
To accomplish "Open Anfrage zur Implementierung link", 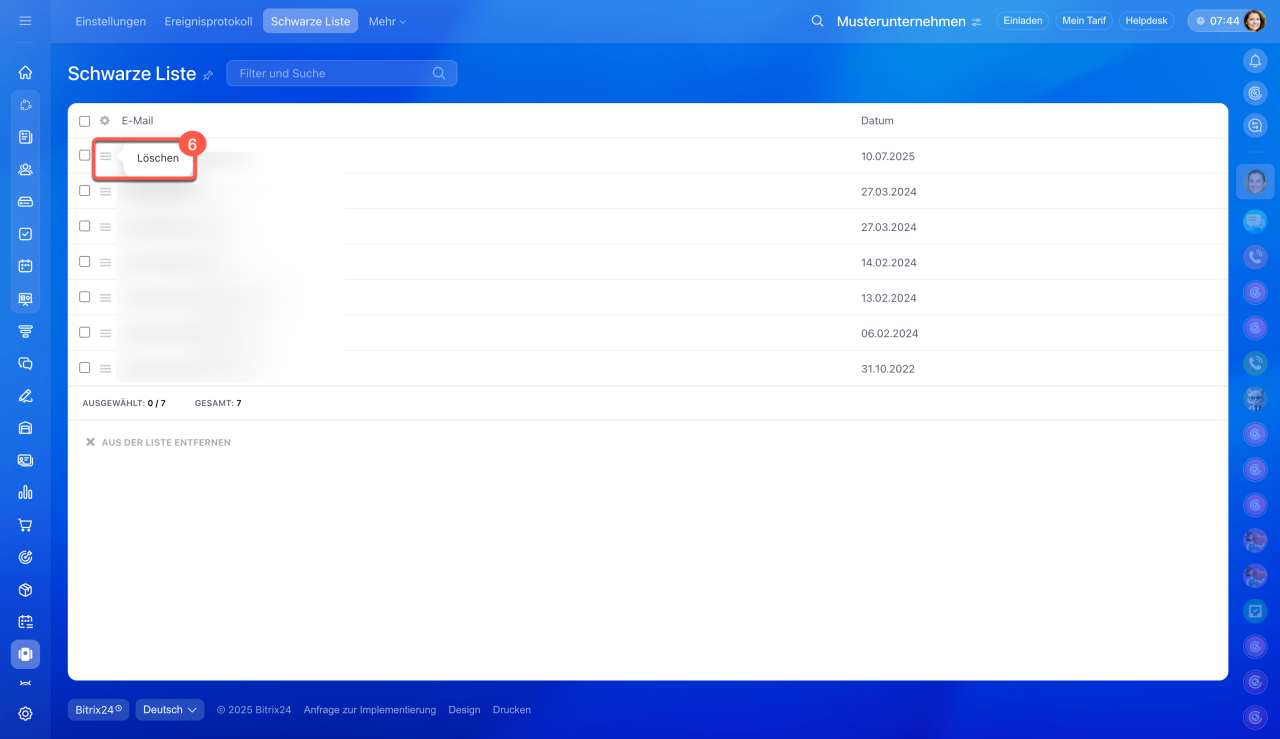I will [x=370, y=710].
